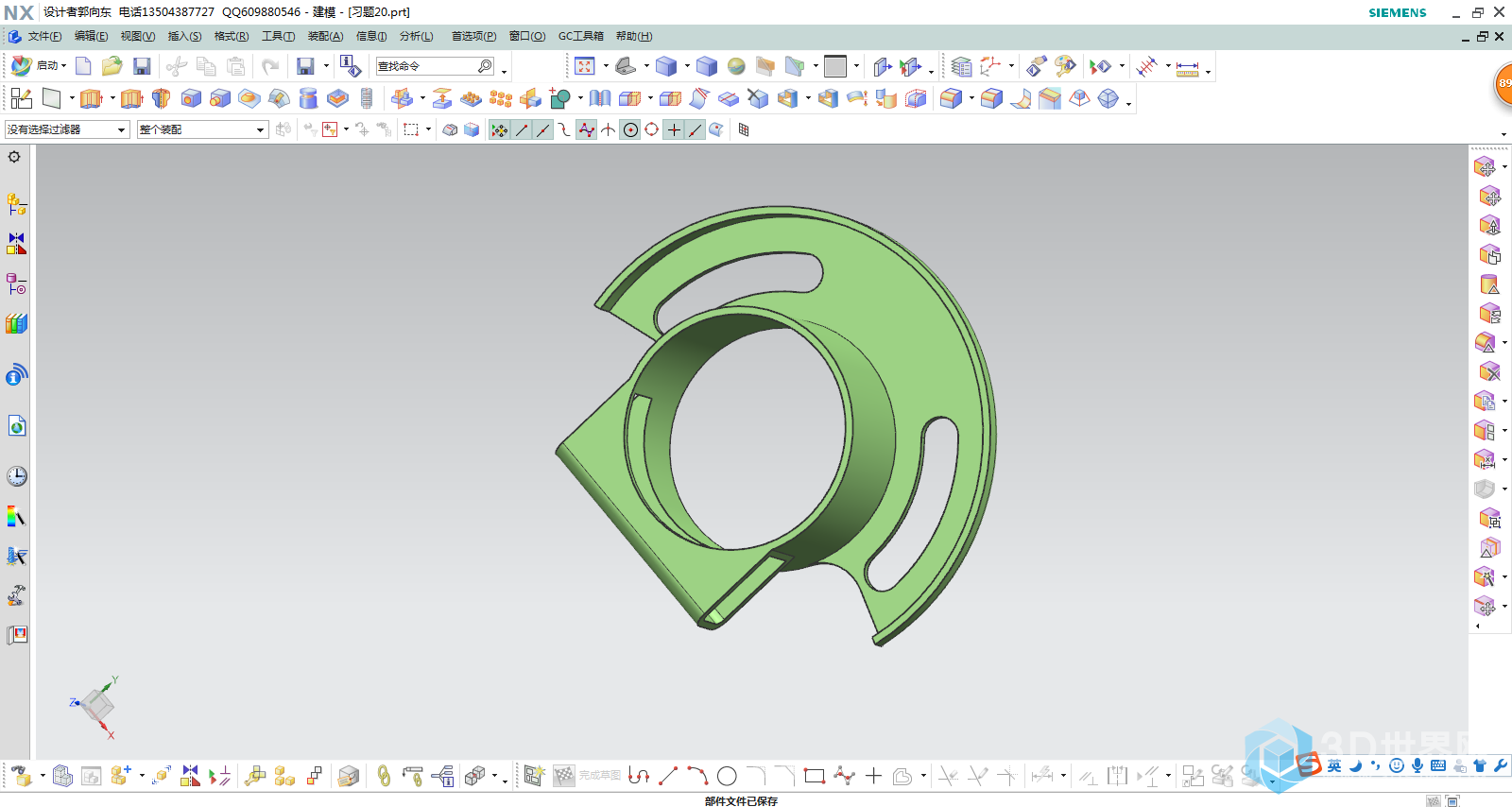The image size is (1512, 807).
Task: Open the Assembly Navigator in left sidebar
Action: pos(17,204)
